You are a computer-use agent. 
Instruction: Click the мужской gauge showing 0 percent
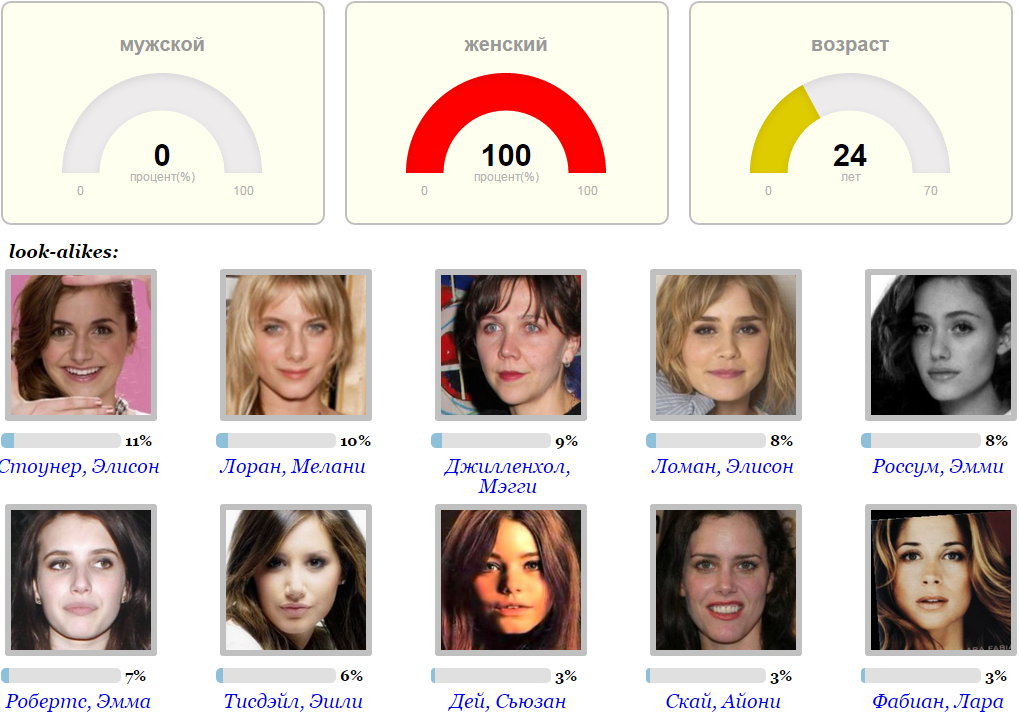tap(162, 124)
